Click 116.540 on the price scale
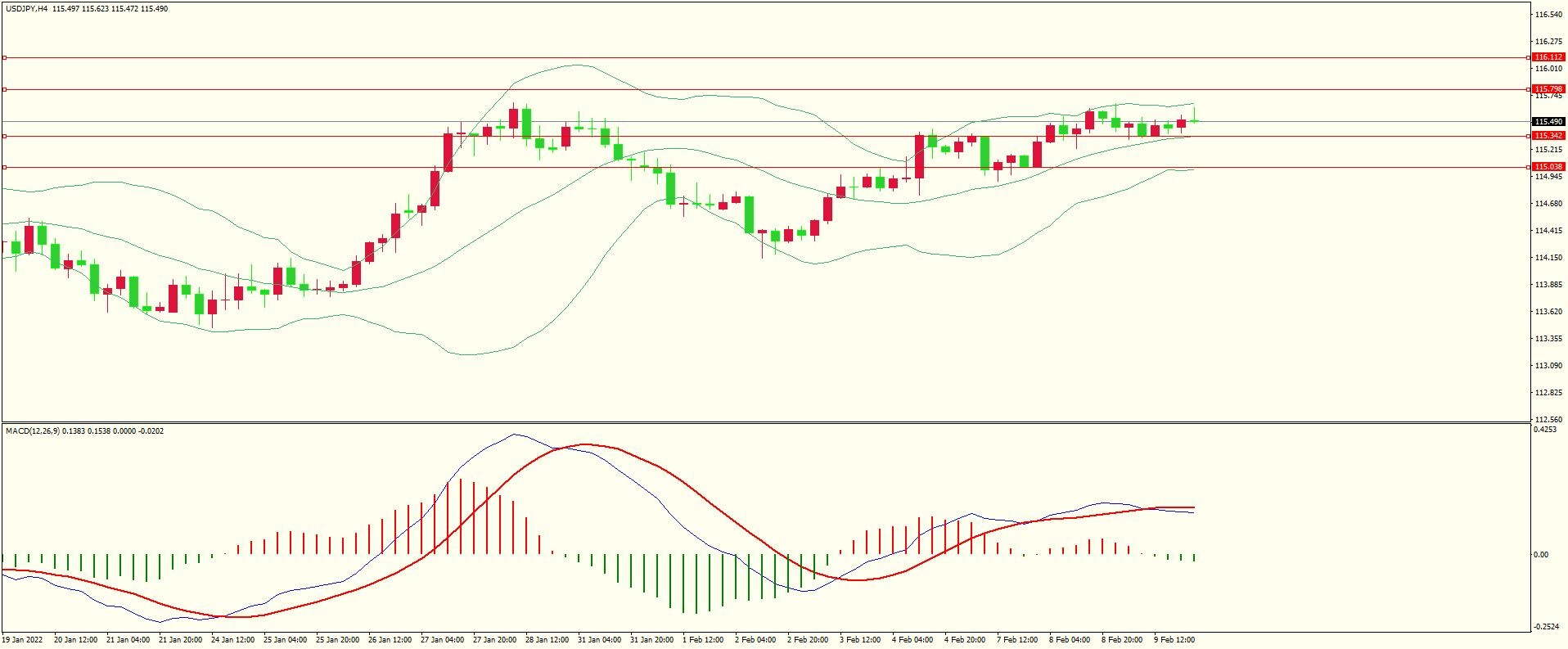 pos(1548,15)
